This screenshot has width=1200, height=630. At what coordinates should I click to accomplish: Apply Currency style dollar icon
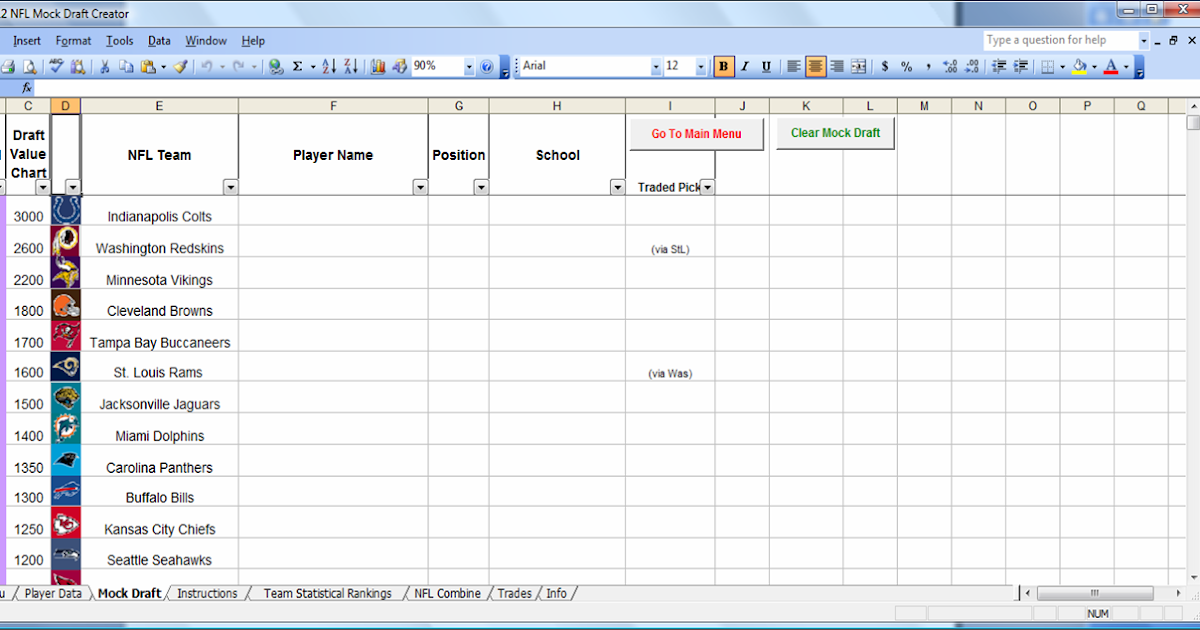point(884,66)
